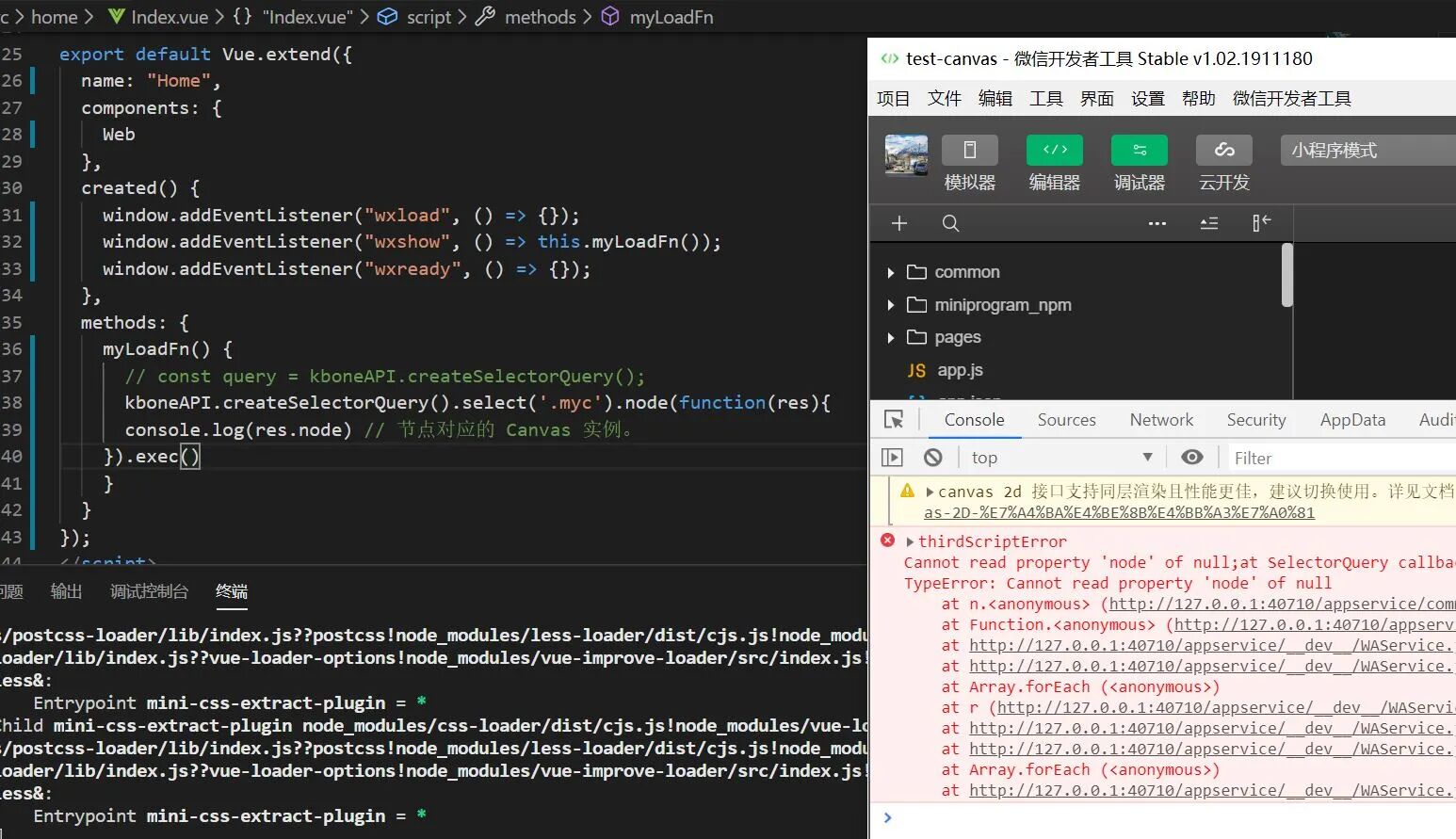Click the r stack trace link
This screenshot has width=1456, height=839.
click(x=1226, y=708)
